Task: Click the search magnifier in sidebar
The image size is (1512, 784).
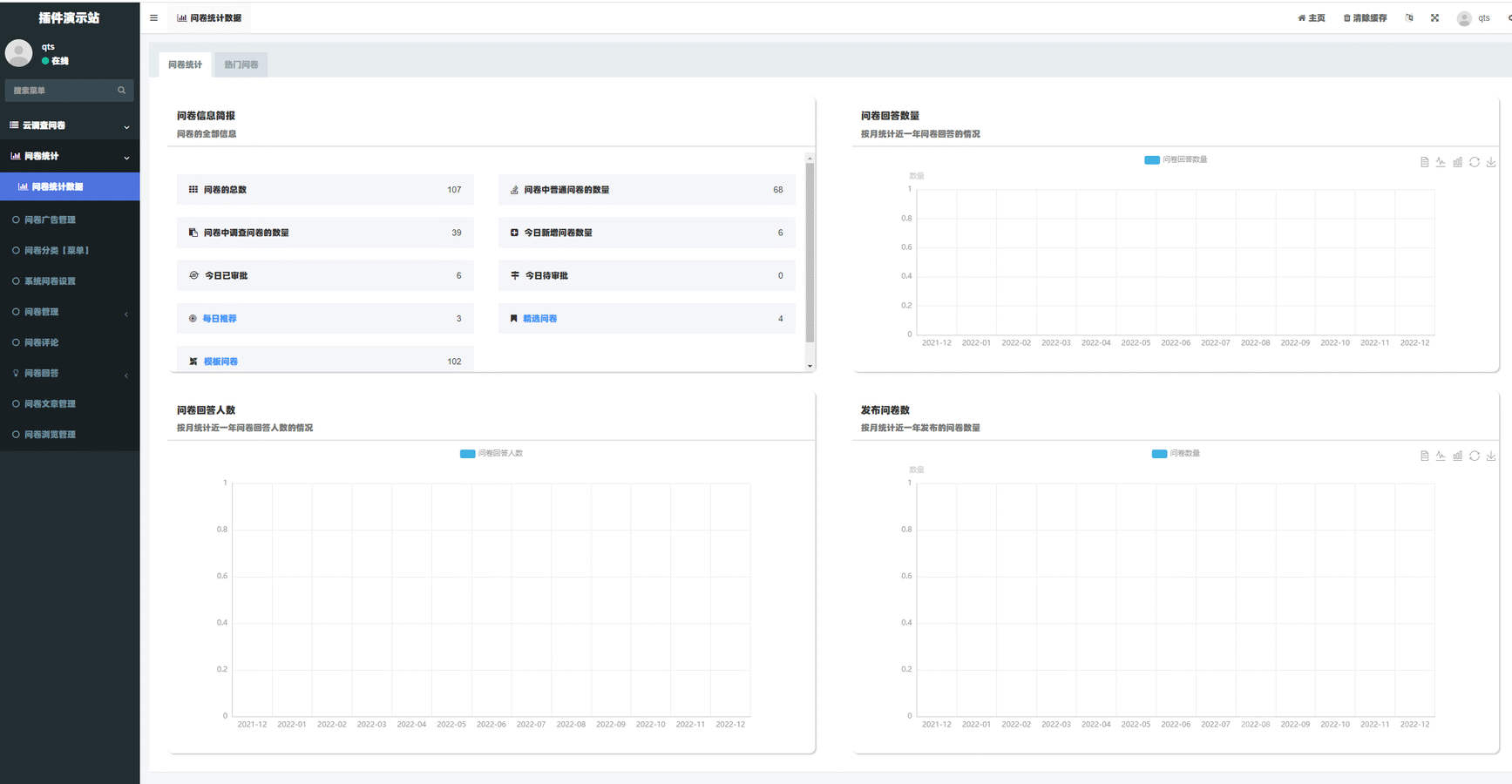Action: pyautogui.click(x=121, y=91)
